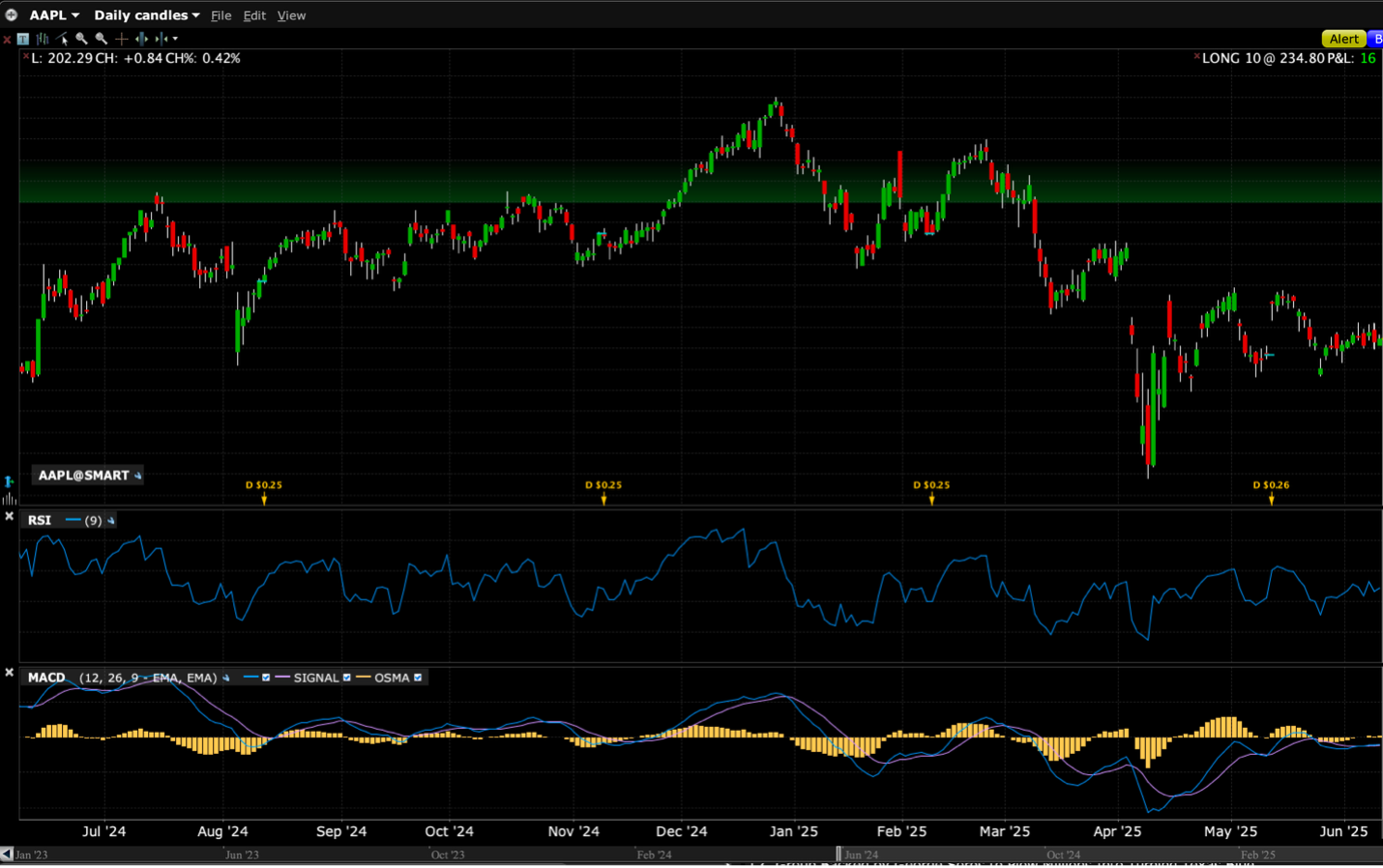Open the File menu
This screenshot has height=868, width=1383.
pos(221,15)
